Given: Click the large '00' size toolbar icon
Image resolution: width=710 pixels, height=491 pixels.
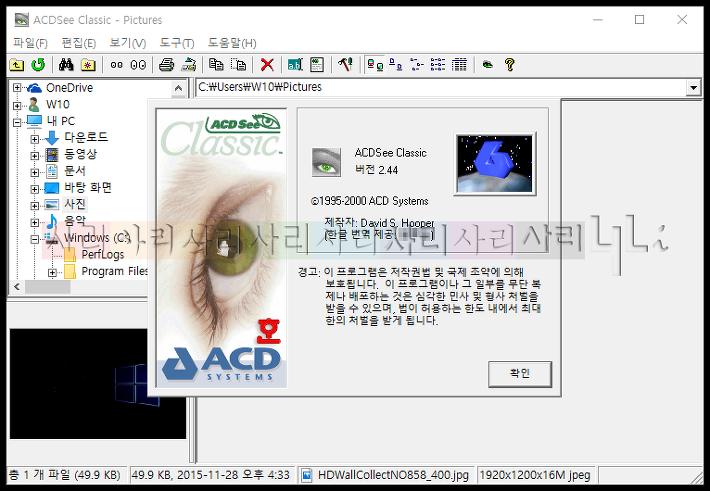Looking at the screenshot, I should [138, 65].
